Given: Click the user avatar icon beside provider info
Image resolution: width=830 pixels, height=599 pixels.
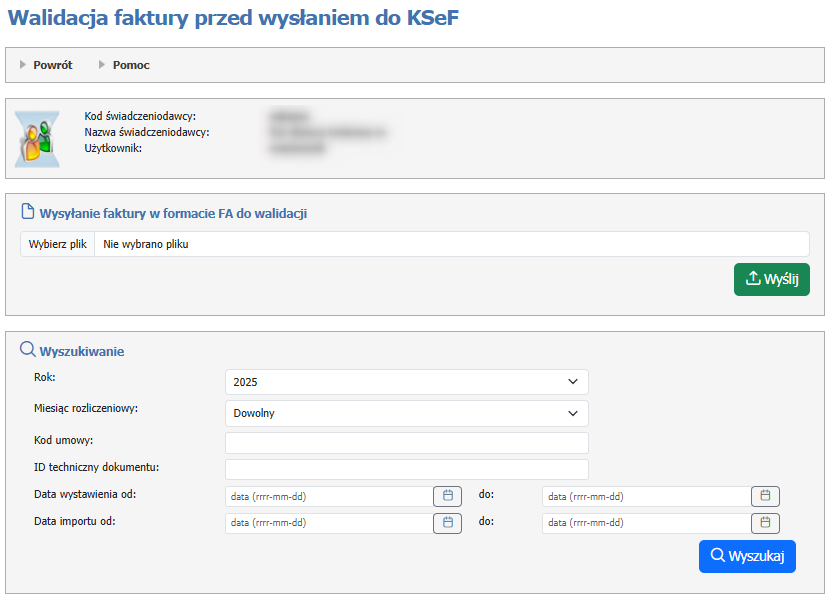Looking at the screenshot, I should point(36,138).
